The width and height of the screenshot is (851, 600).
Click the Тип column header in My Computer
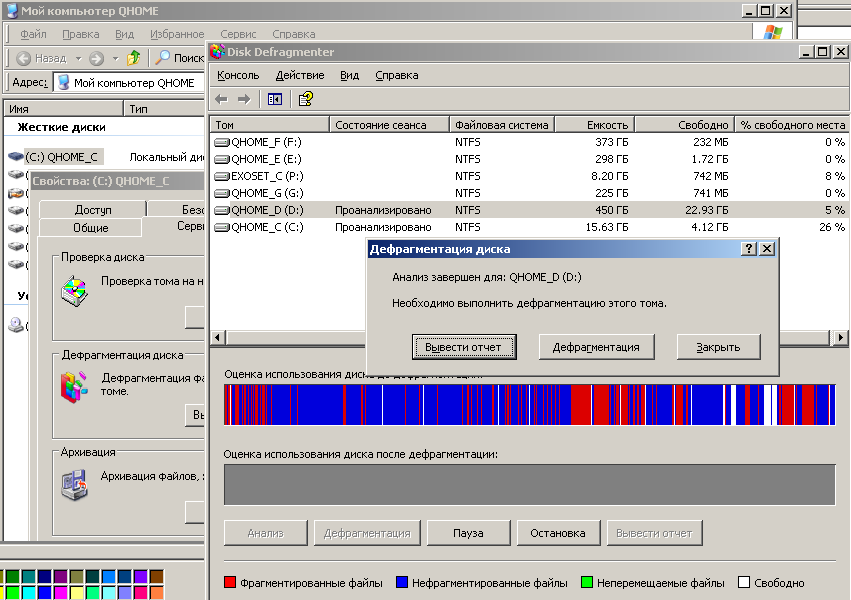(164, 109)
